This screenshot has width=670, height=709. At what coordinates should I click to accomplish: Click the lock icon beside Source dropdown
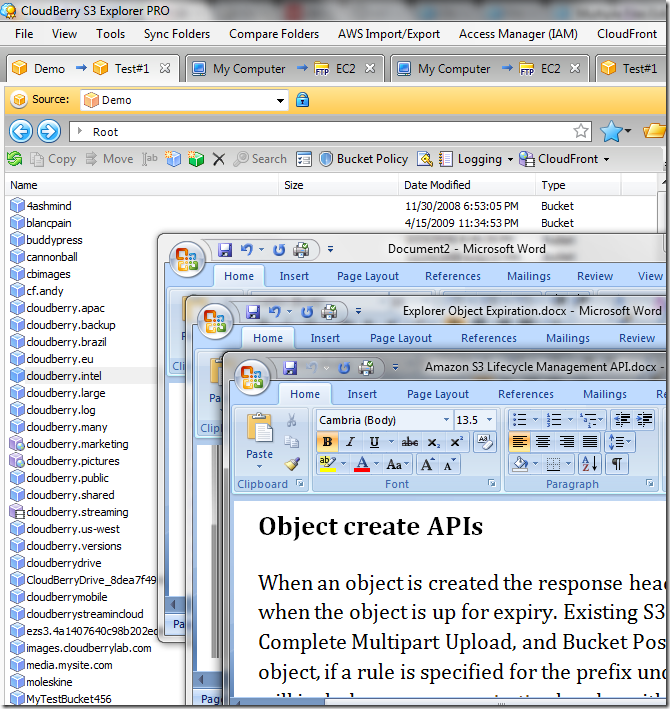tap(302, 100)
